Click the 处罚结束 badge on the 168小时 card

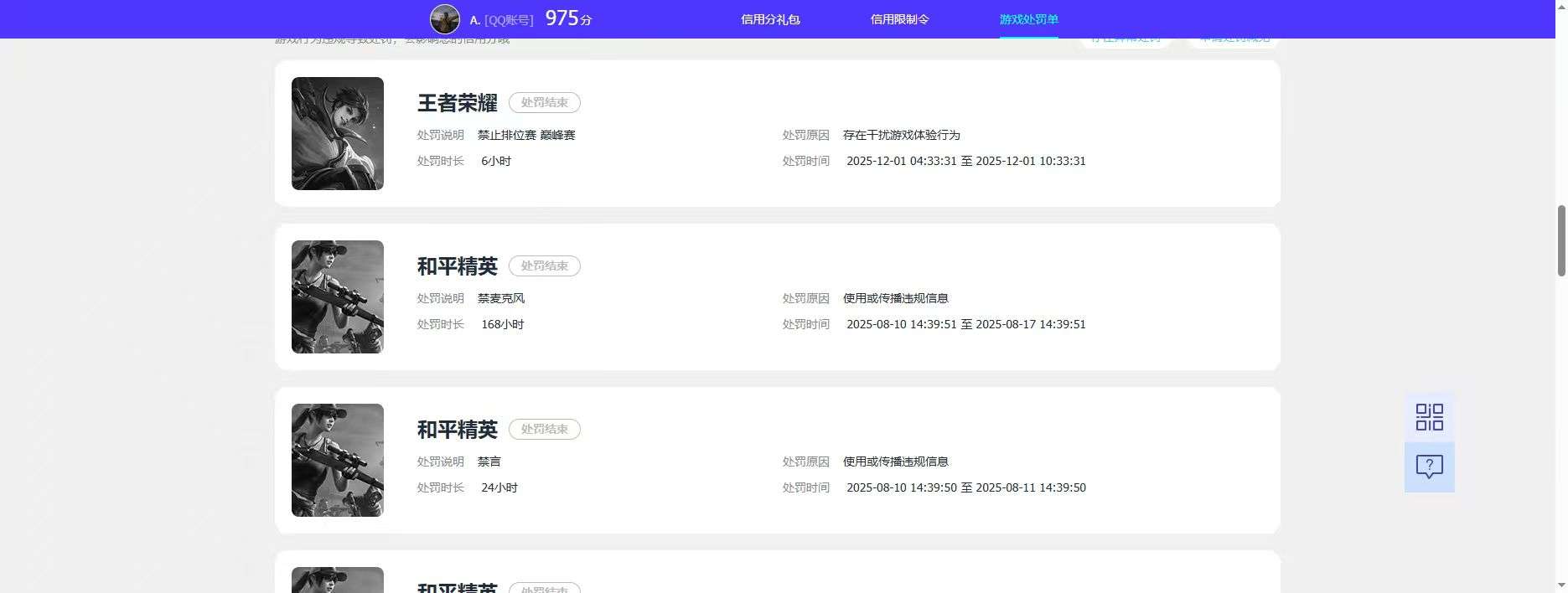pos(545,266)
